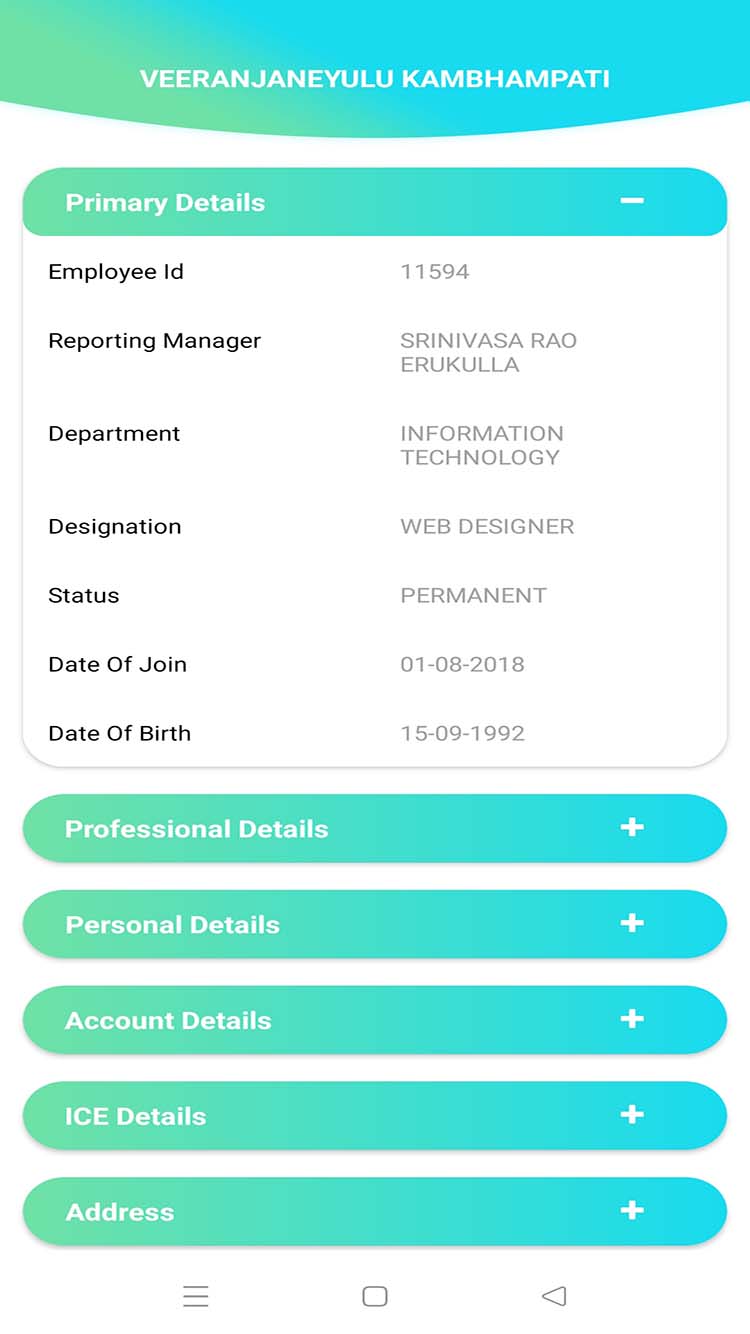This screenshot has width=750, height=1334.
Task: Tap the plus icon on Account Details
Action: tap(631, 1019)
